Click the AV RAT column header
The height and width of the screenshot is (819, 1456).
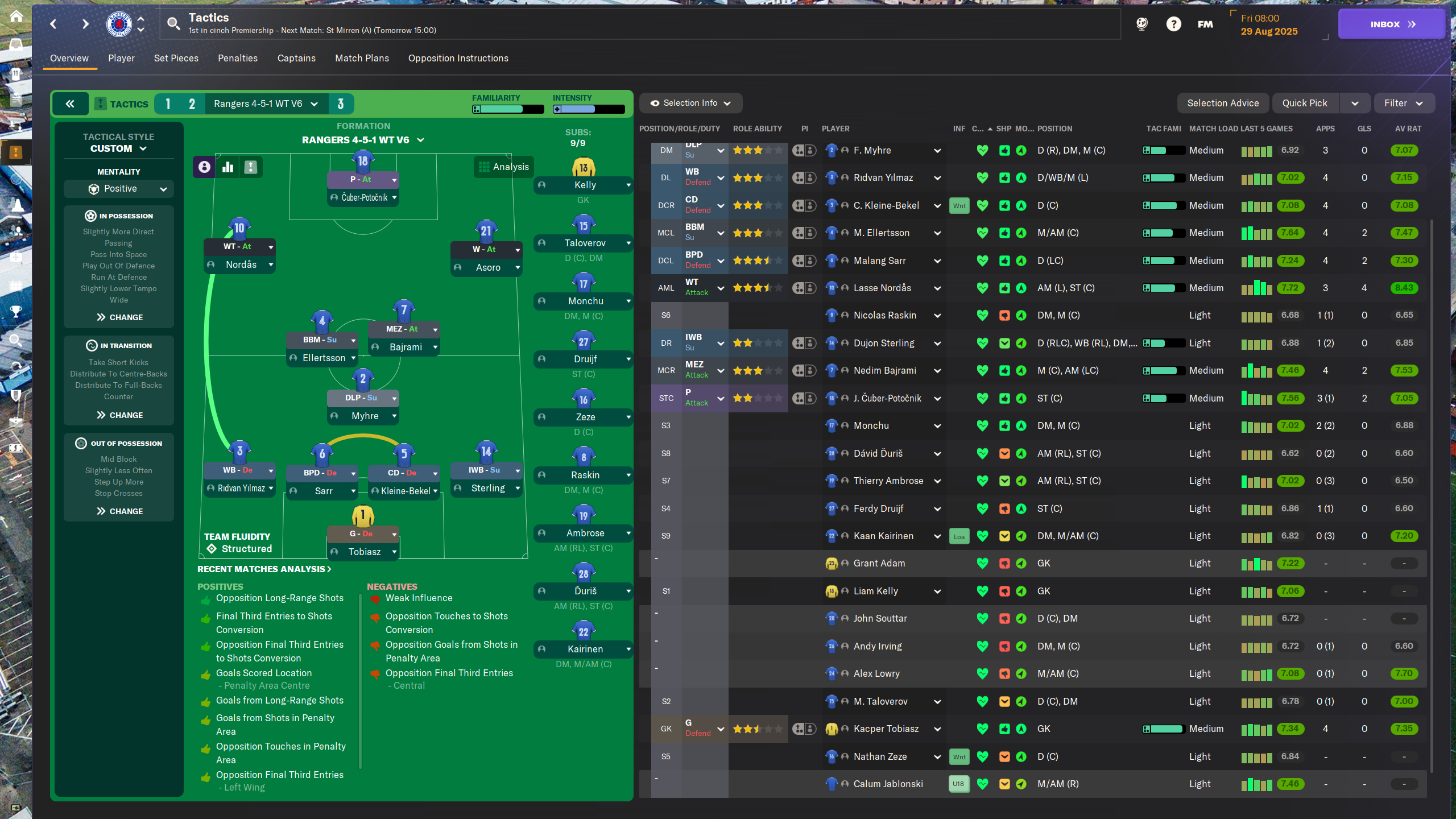coord(1408,129)
